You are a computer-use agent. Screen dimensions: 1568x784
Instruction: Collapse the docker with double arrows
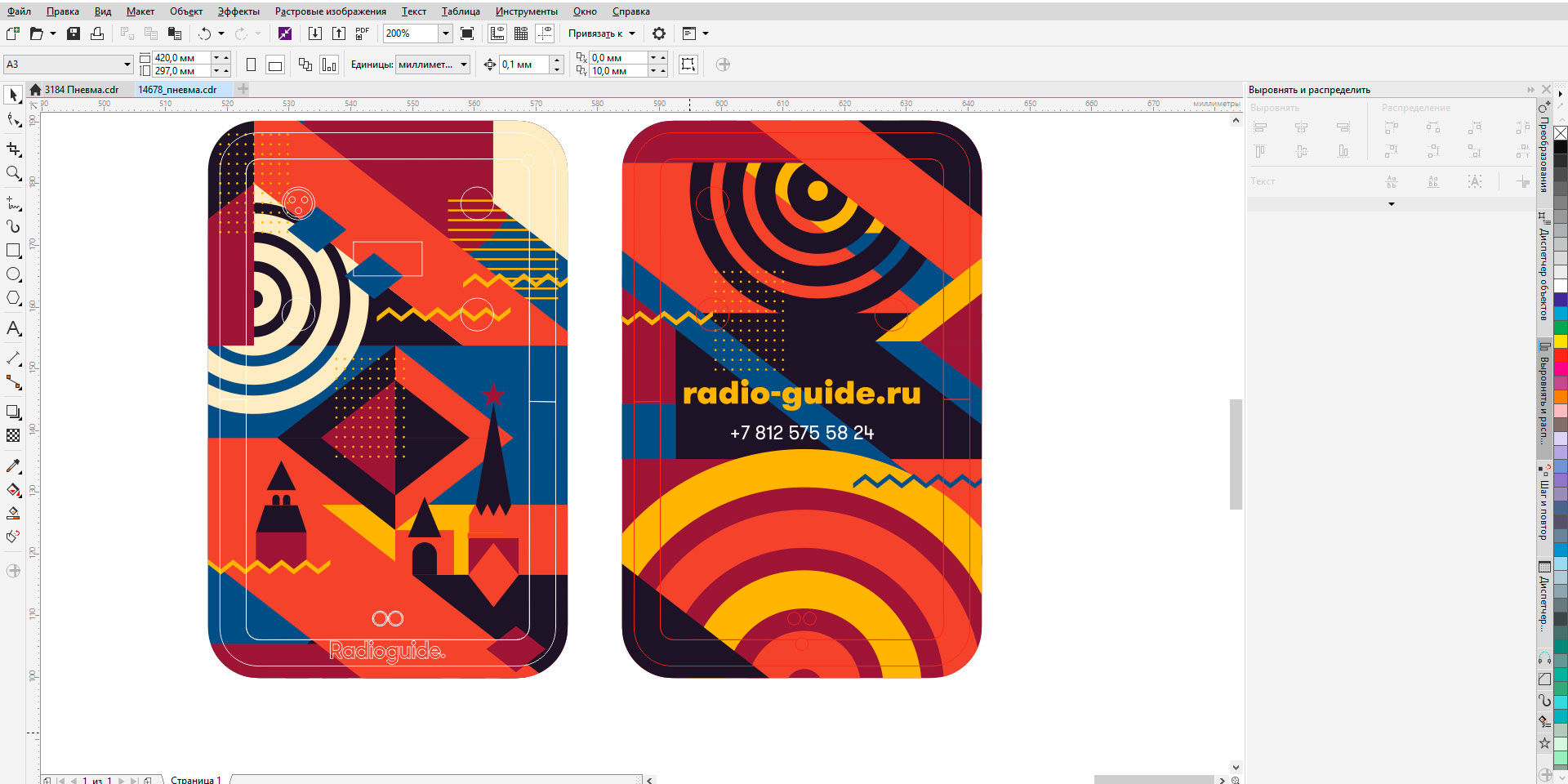tap(1530, 90)
